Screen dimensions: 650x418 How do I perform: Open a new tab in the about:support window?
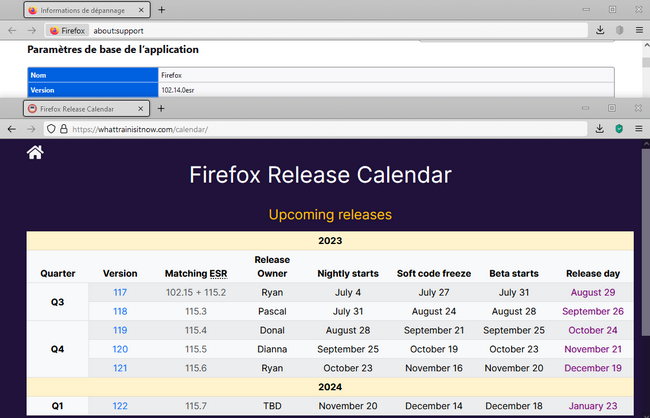[x=162, y=10]
